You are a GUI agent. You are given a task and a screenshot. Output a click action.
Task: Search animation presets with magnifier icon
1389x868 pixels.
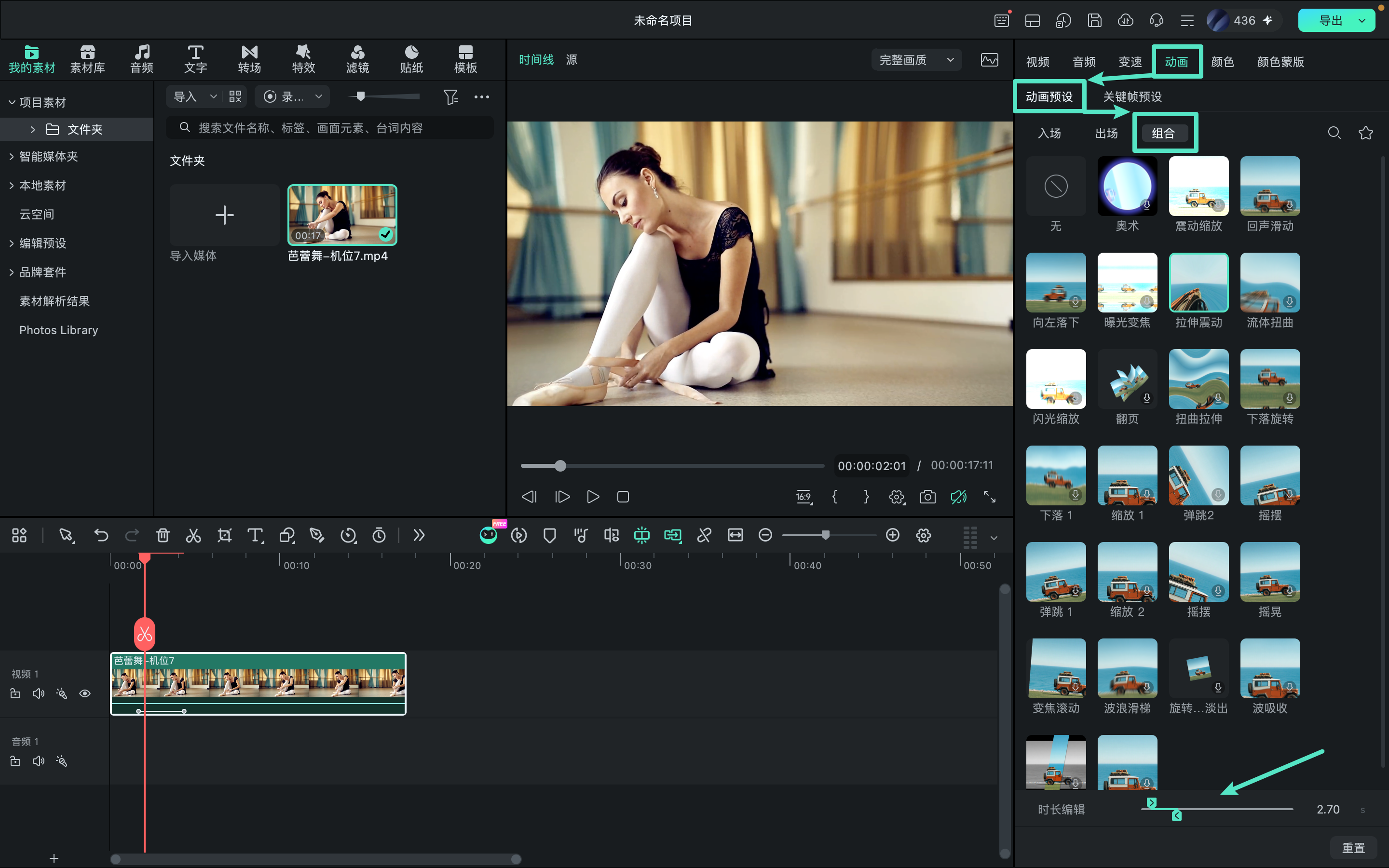click(x=1335, y=133)
